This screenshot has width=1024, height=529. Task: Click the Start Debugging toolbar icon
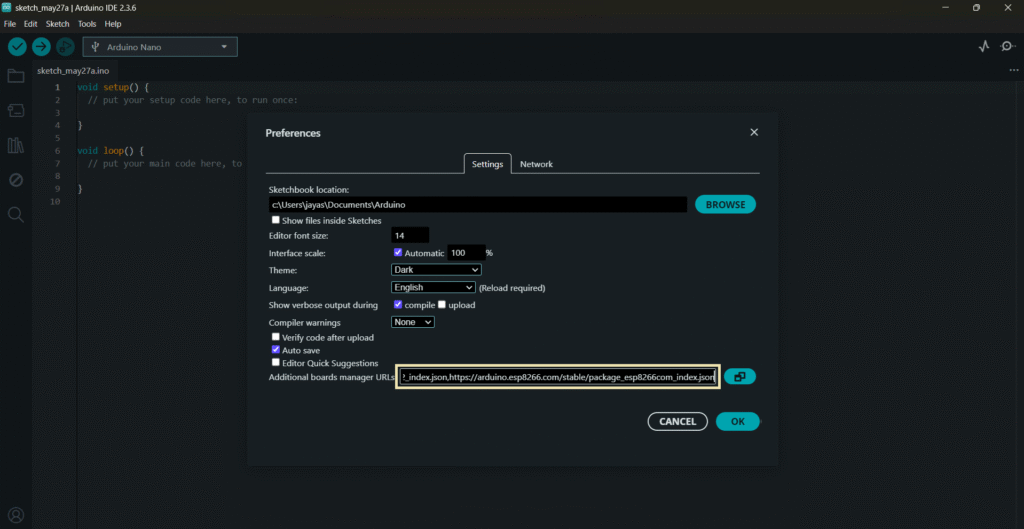coord(65,47)
